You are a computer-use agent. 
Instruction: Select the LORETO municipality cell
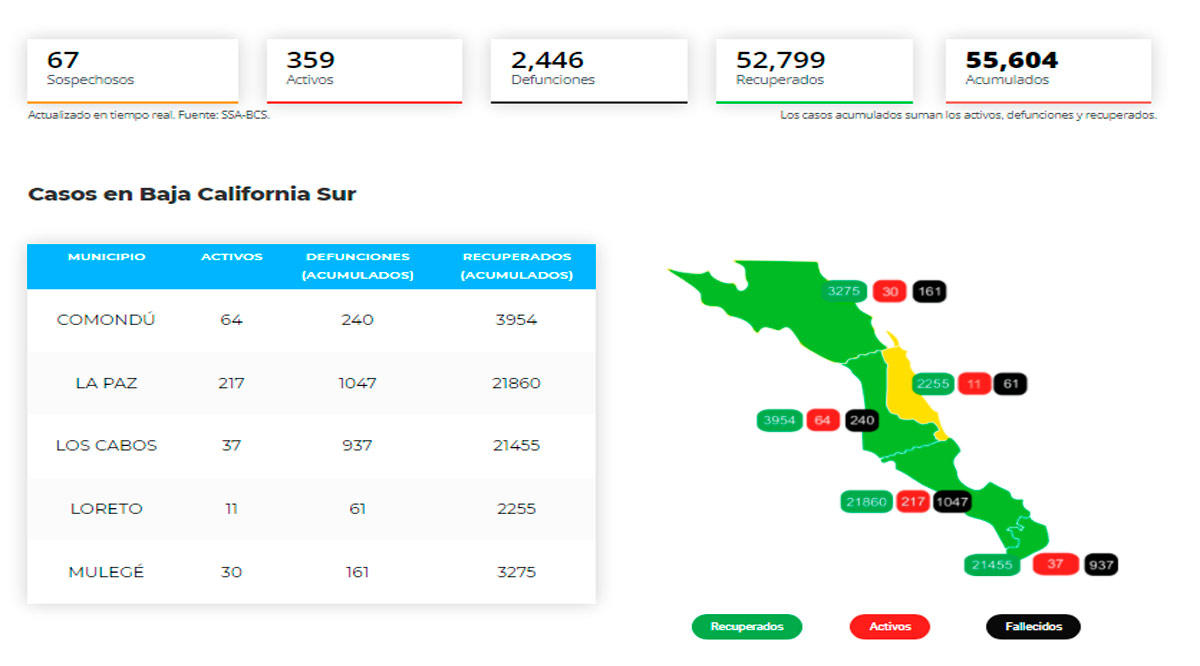(106, 508)
